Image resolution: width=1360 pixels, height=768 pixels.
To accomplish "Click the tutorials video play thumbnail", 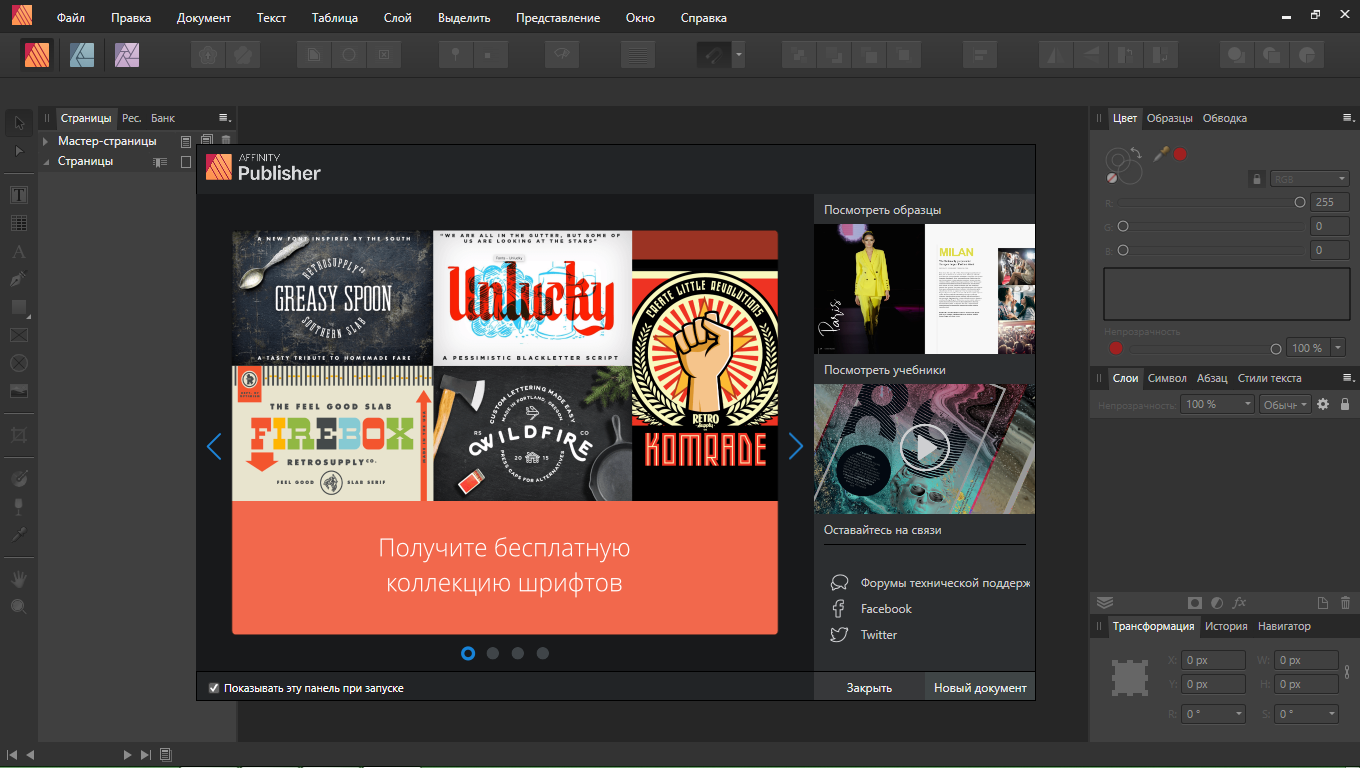I will [x=924, y=448].
